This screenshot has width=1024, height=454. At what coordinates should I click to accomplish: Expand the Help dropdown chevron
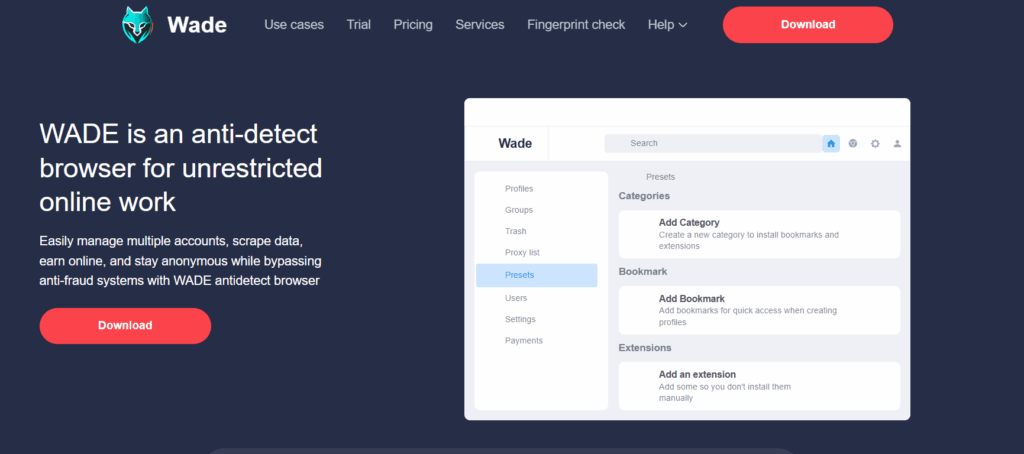(x=683, y=25)
